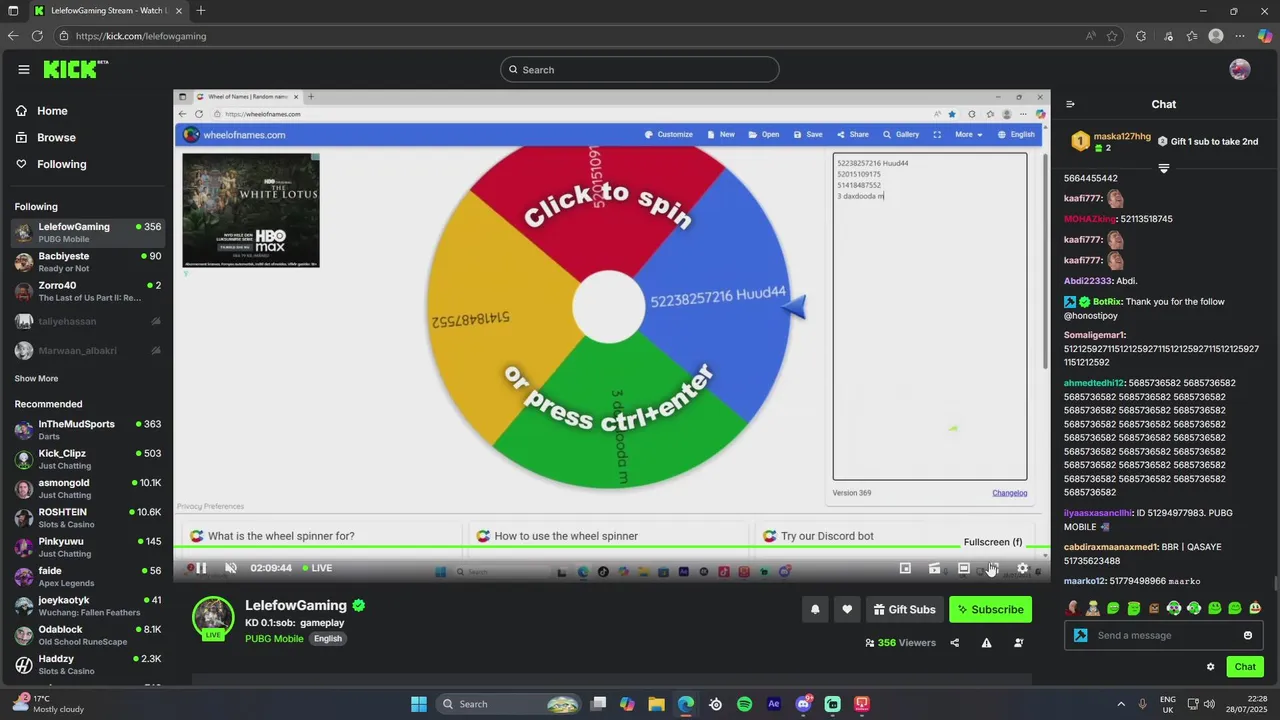This screenshot has width=1280, height=720.
Task: Refresh the browser page
Action: click(x=38, y=36)
